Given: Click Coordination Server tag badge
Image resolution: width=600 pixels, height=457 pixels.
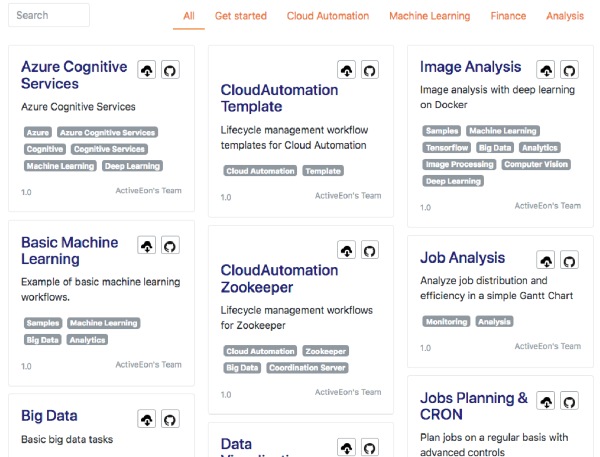Looking at the screenshot, I should [x=307, y=368].
